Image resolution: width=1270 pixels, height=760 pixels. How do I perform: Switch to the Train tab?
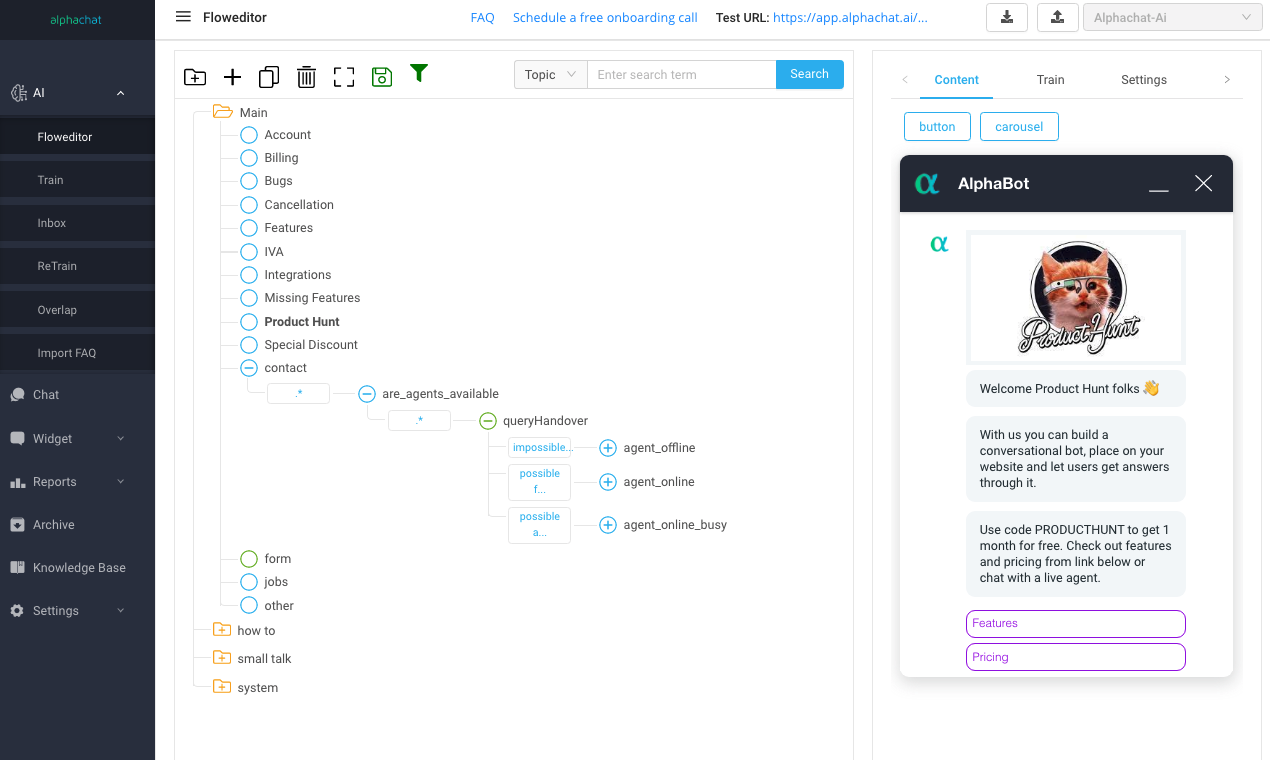(x=1050, y=79)
